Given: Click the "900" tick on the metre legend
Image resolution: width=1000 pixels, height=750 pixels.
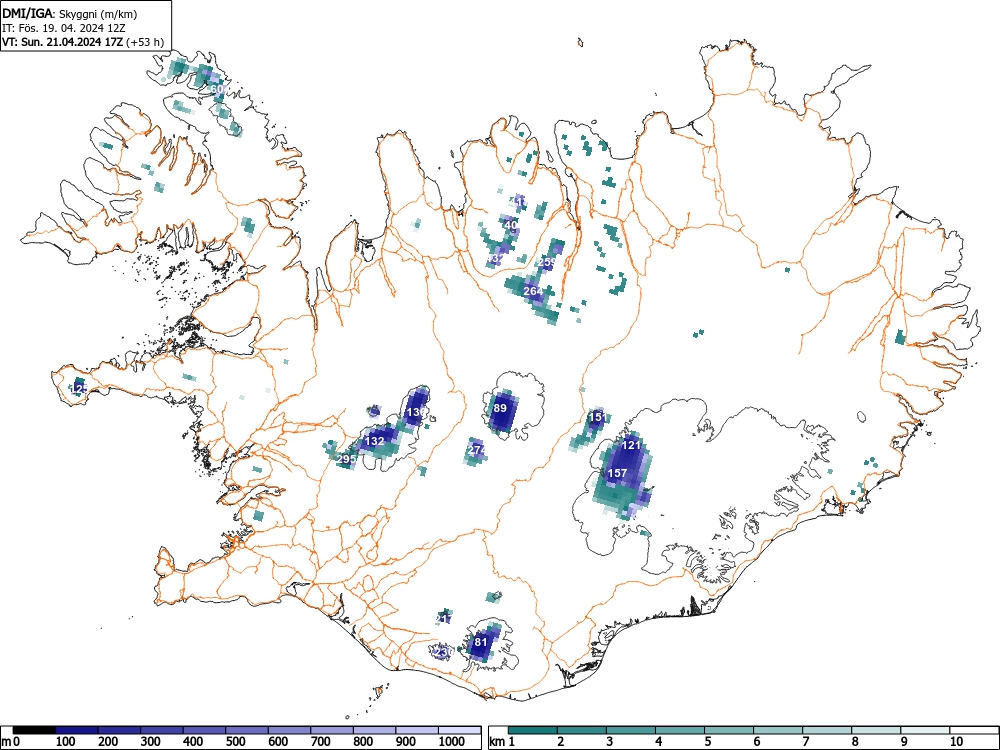Looking at the screenshot, I should pos(406,741).
